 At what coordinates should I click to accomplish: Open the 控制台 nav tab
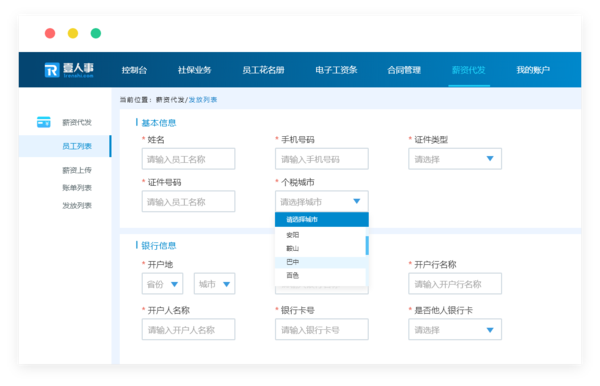coord(134,70)
